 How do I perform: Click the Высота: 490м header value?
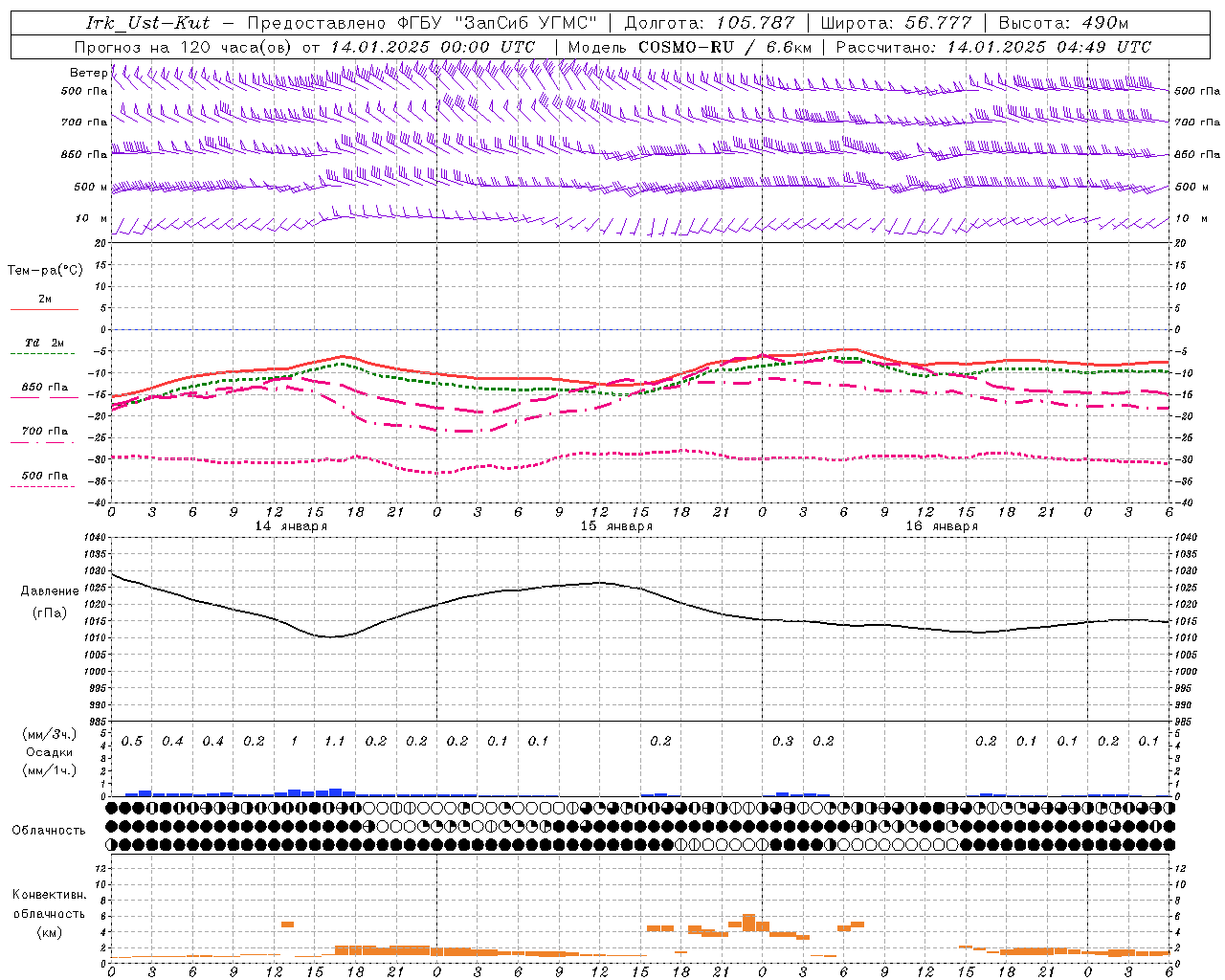pos(1062,23)
